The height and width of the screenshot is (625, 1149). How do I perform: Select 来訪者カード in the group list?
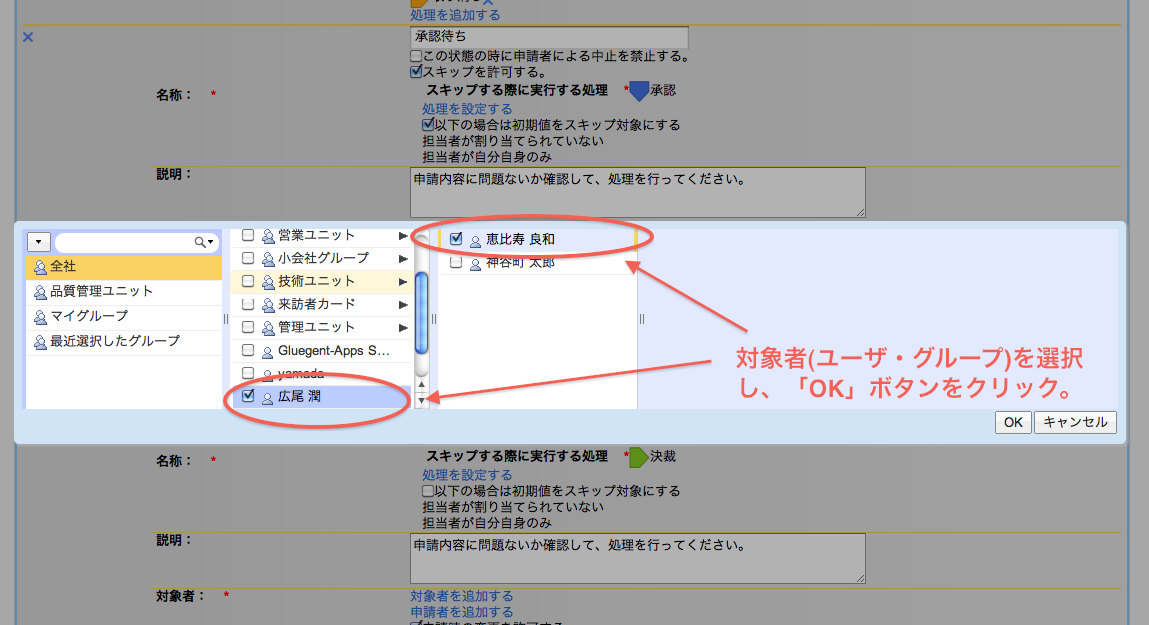tap(316, 304)
